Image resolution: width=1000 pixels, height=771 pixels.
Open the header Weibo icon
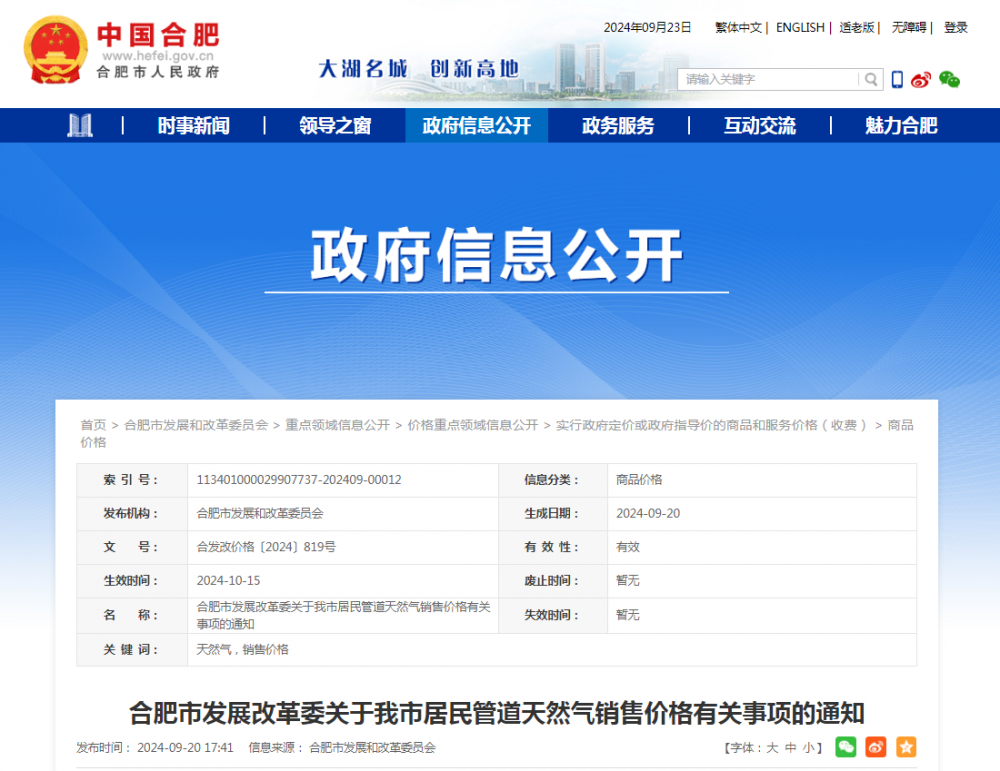[921, 79]
